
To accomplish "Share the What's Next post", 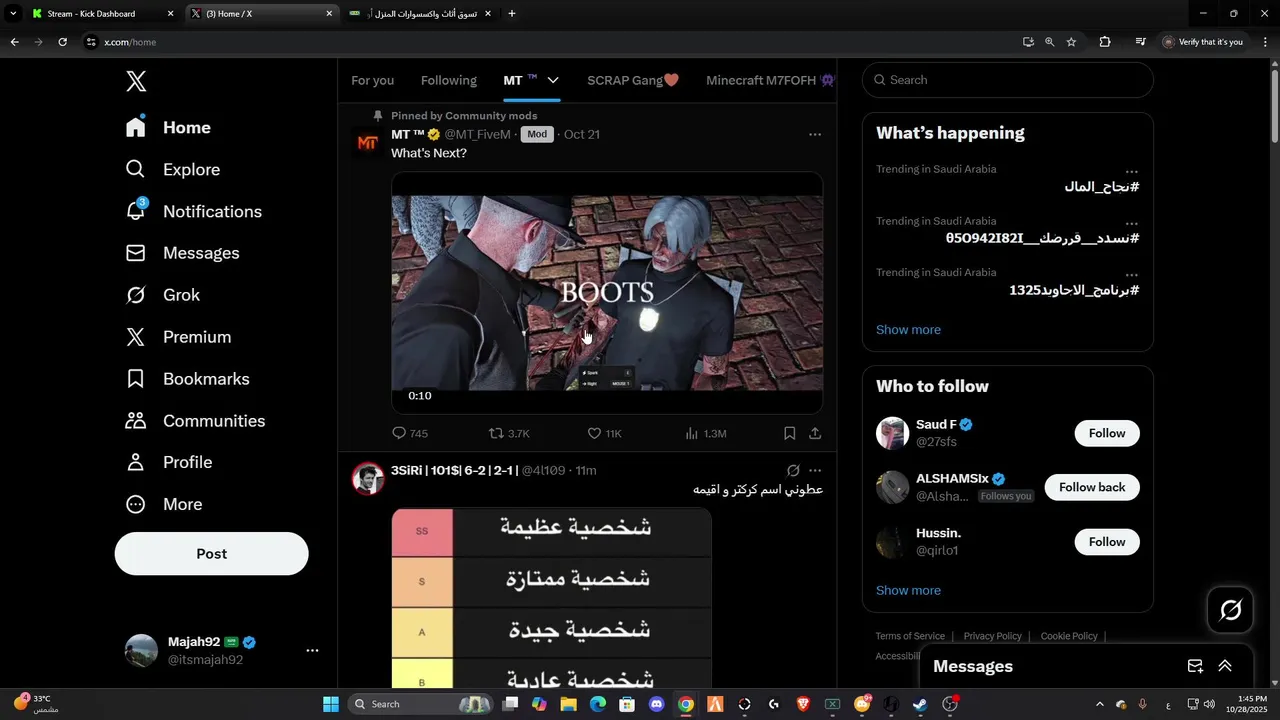I will [815, 434].
